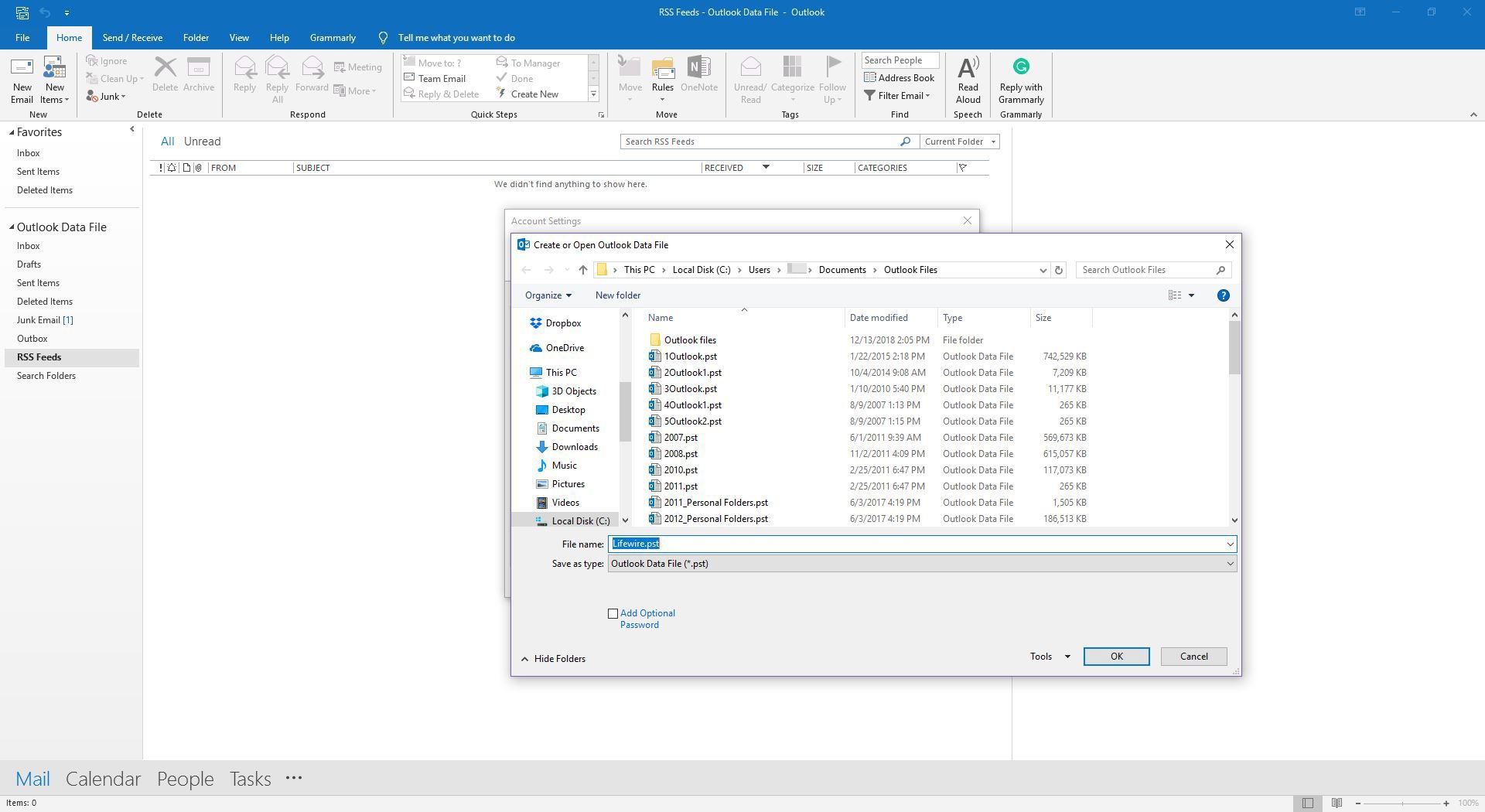Viewport: 1485px width, 812px height.
Task: Click the Archive icon
Action: click(199, 68)
